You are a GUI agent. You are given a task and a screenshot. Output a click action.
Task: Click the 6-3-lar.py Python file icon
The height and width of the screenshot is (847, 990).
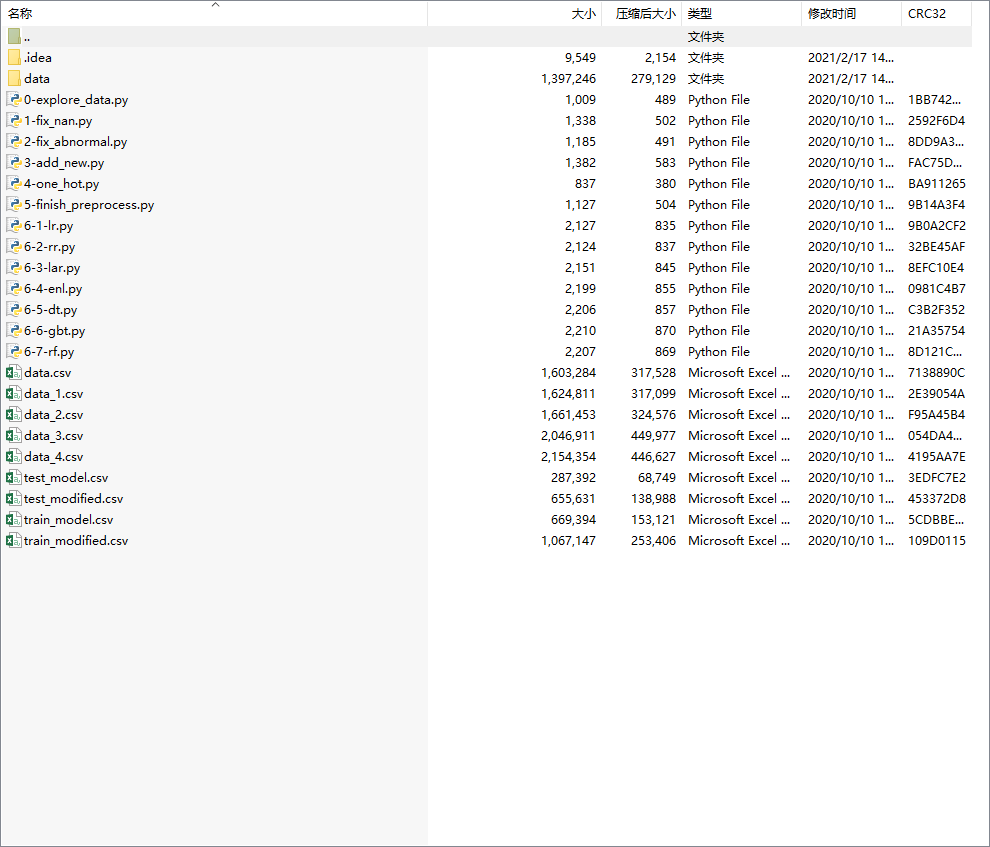(14, 268)
